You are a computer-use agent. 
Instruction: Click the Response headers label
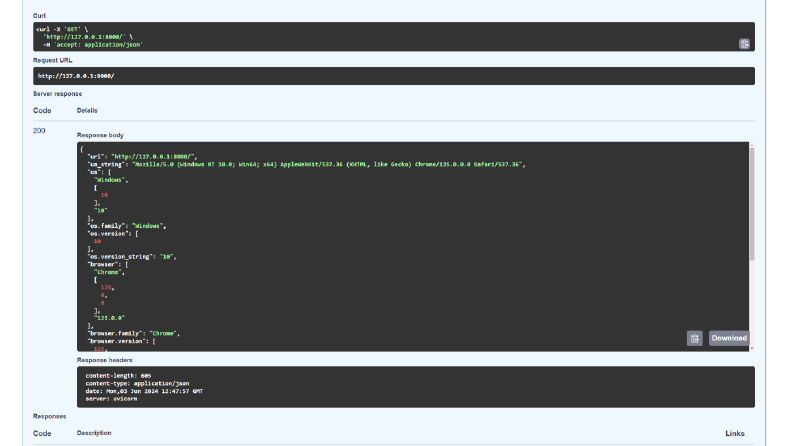tap(105, 360)
